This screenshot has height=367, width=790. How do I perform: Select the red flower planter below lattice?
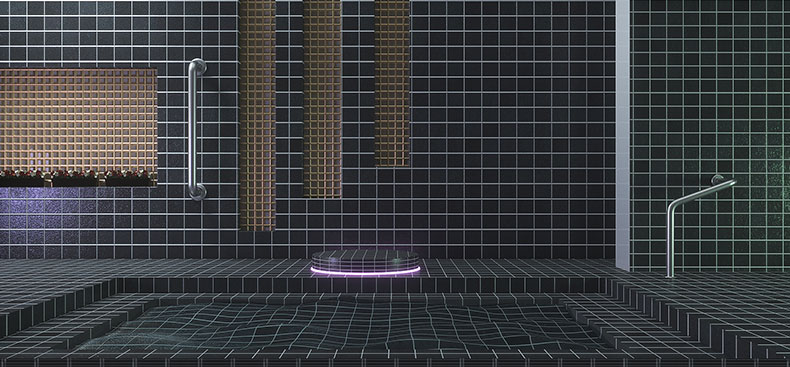(x=78, y=178)
